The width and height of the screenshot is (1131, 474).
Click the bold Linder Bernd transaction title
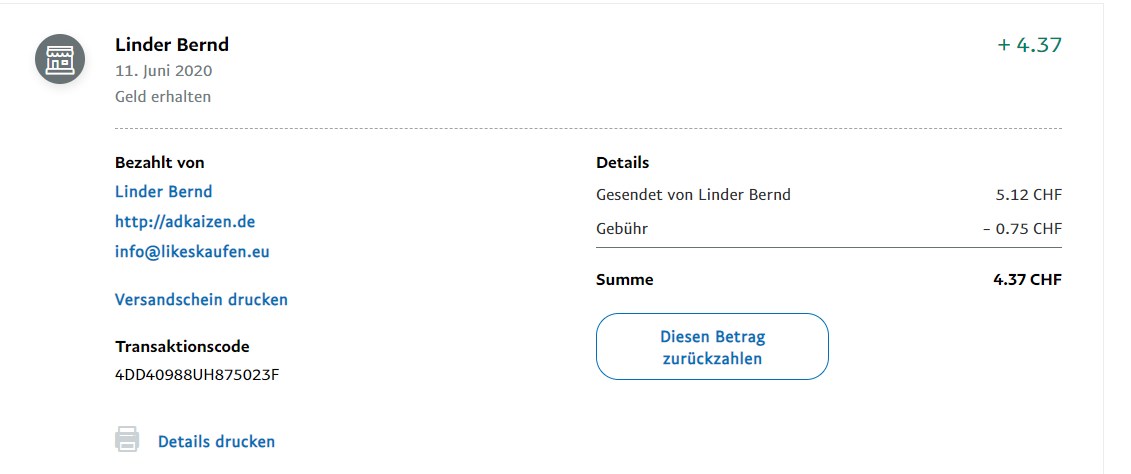(x=172, y=45)
